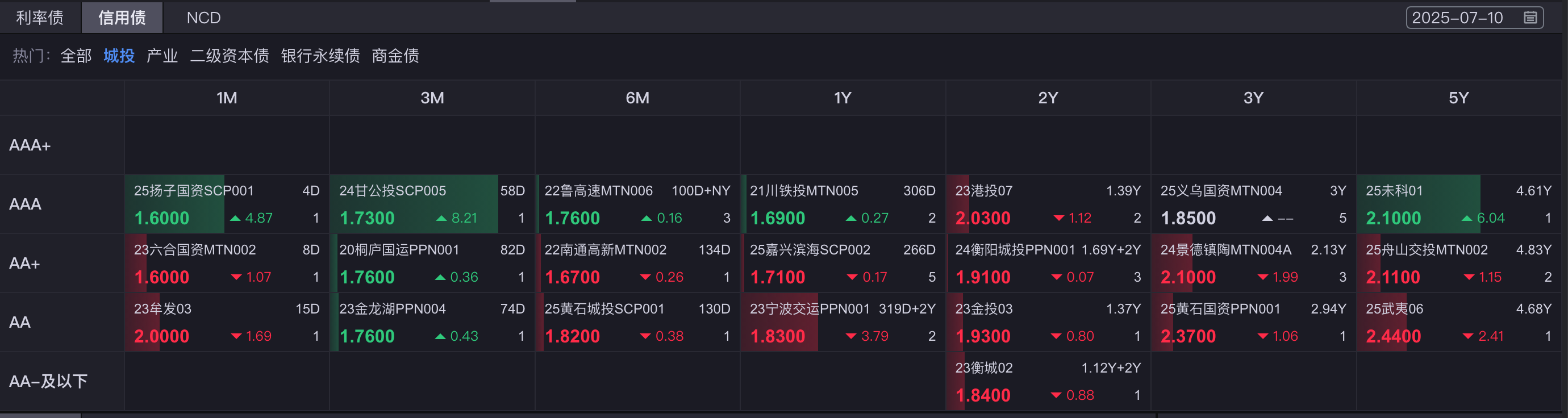Open bond 24甘公投SCP005
The height and width of the screenshot is (418, 1568).
point(393,191)
